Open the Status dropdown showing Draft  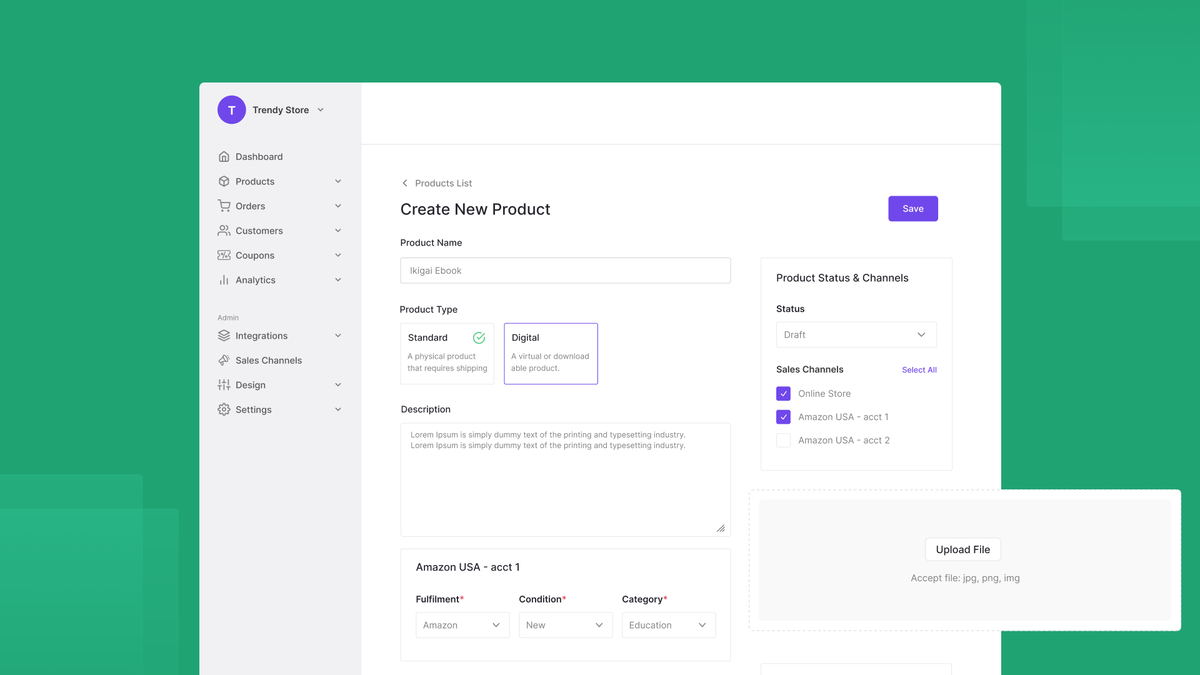856,334
